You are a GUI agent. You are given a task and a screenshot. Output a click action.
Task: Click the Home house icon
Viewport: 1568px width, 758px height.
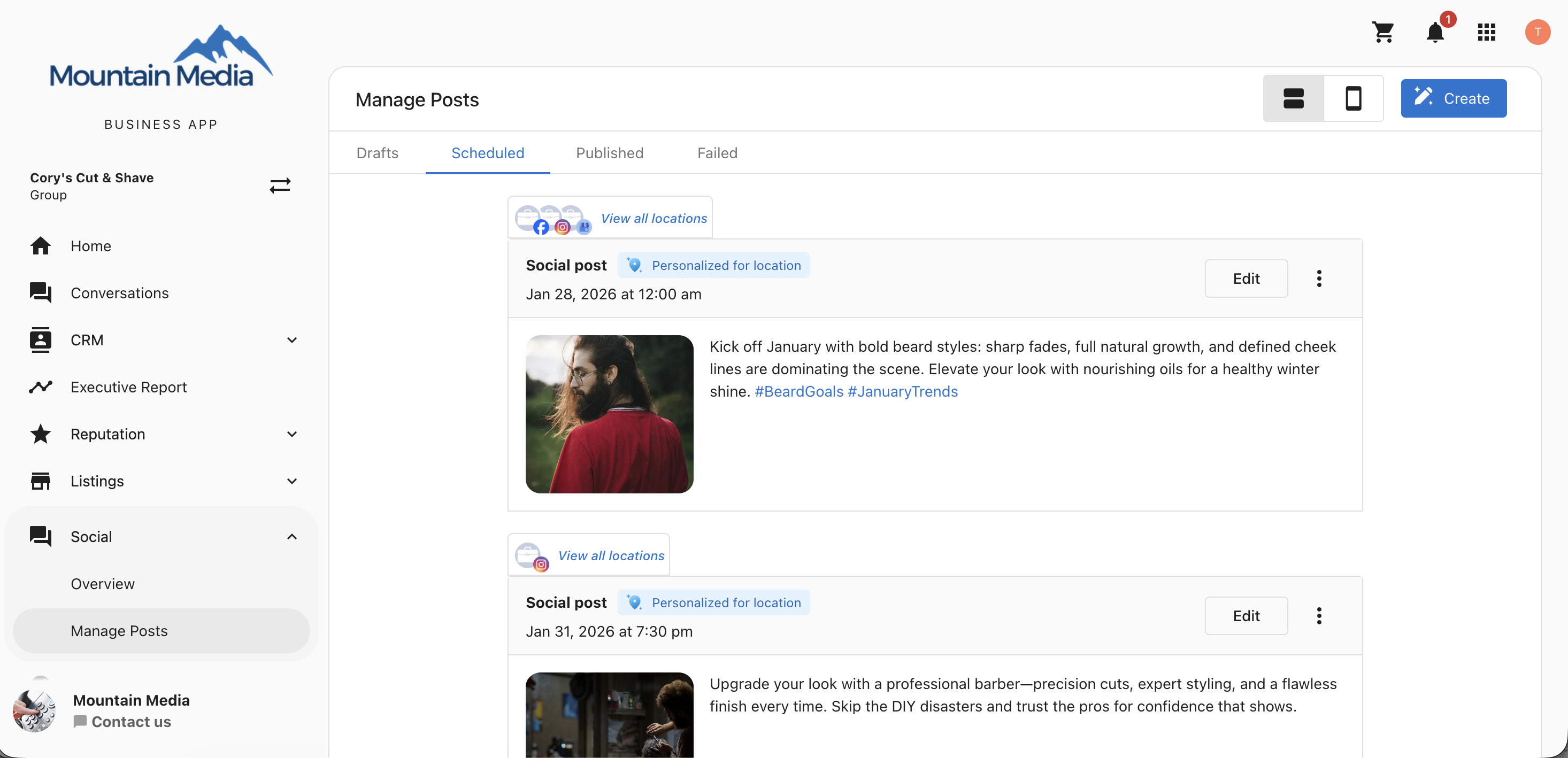41,246
